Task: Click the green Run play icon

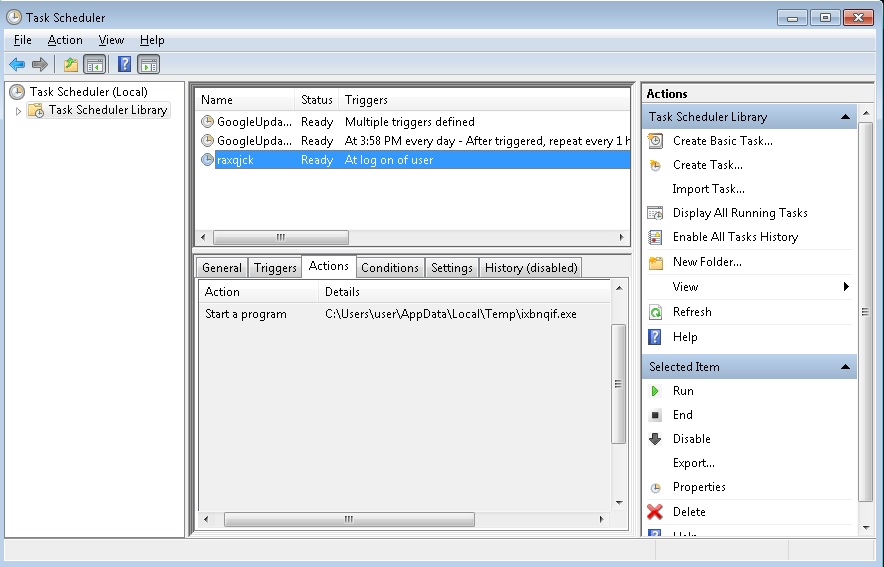Action: 655,391
